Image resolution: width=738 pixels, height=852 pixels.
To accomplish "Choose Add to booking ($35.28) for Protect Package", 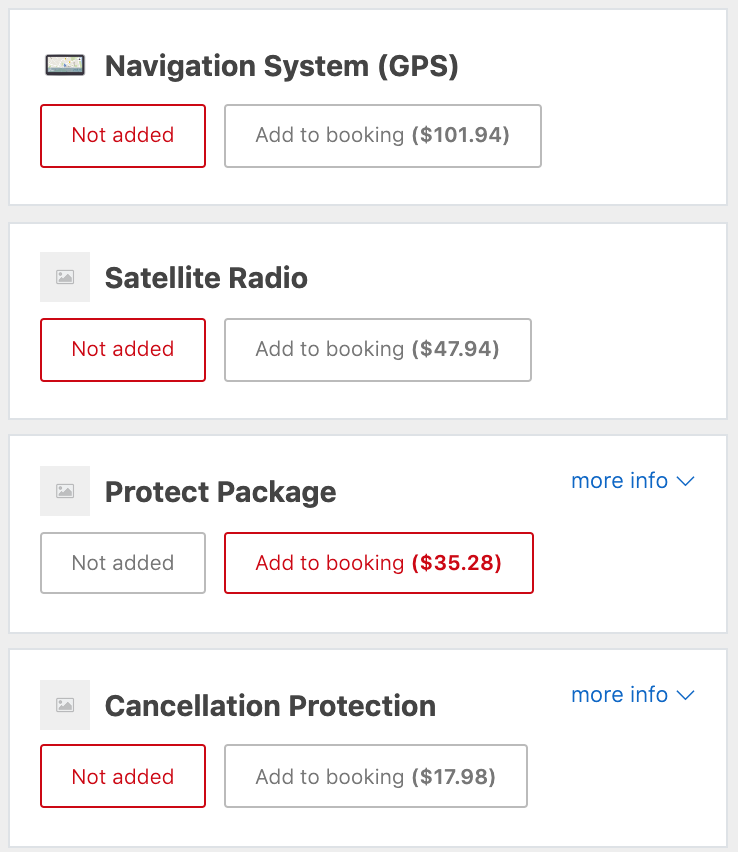I will click(379, 563).
